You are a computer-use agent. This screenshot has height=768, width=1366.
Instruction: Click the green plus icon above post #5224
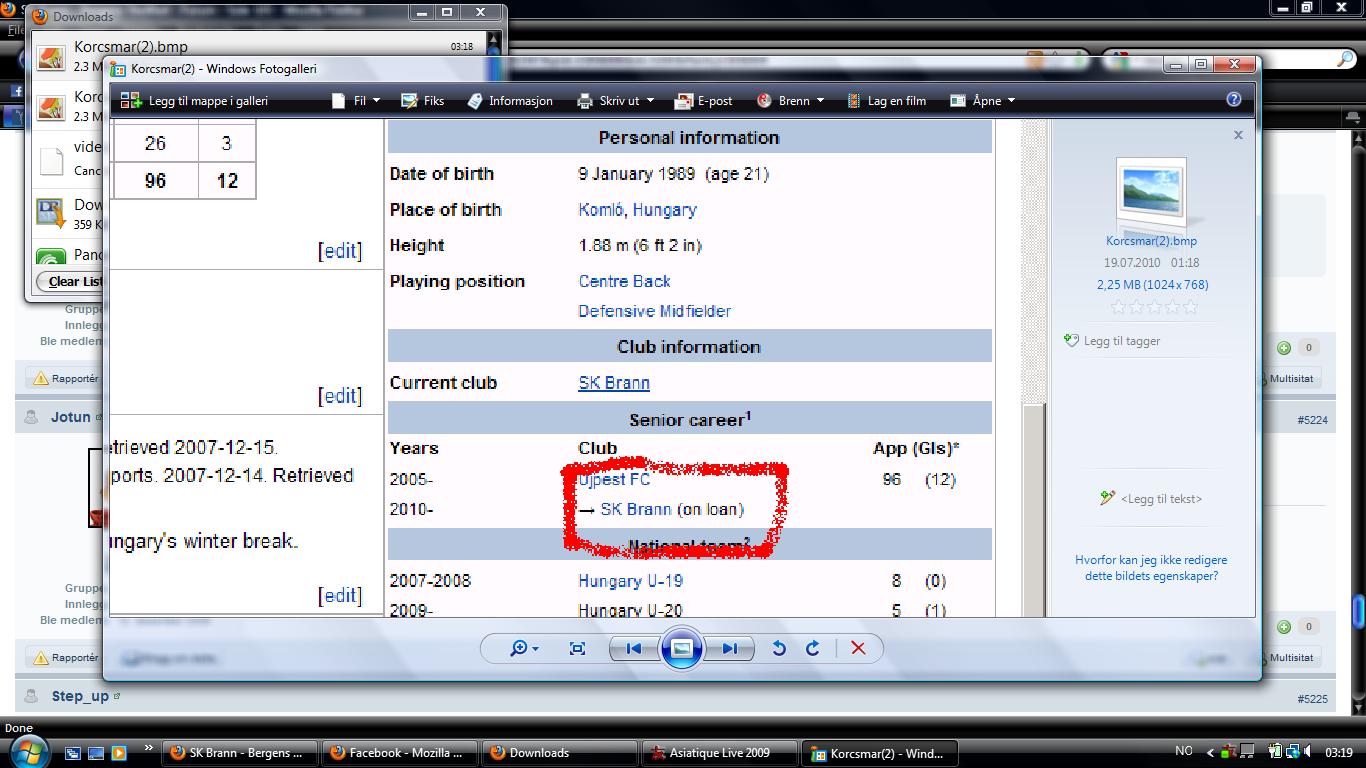pyautogui.click(x=1284, y=348)
